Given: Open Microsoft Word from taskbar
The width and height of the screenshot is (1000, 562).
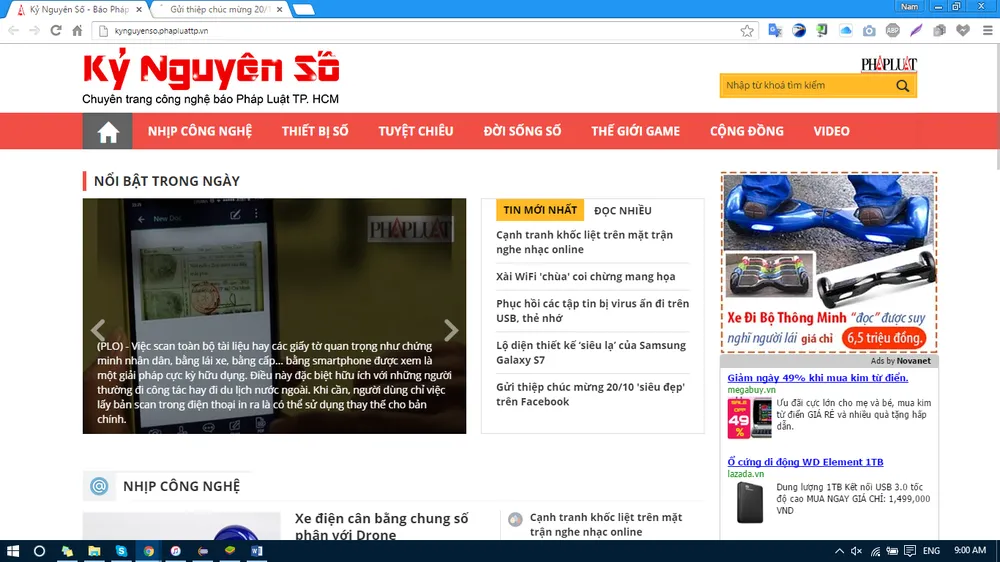Looking at the screenshot, I should click(x=256, y=551).
